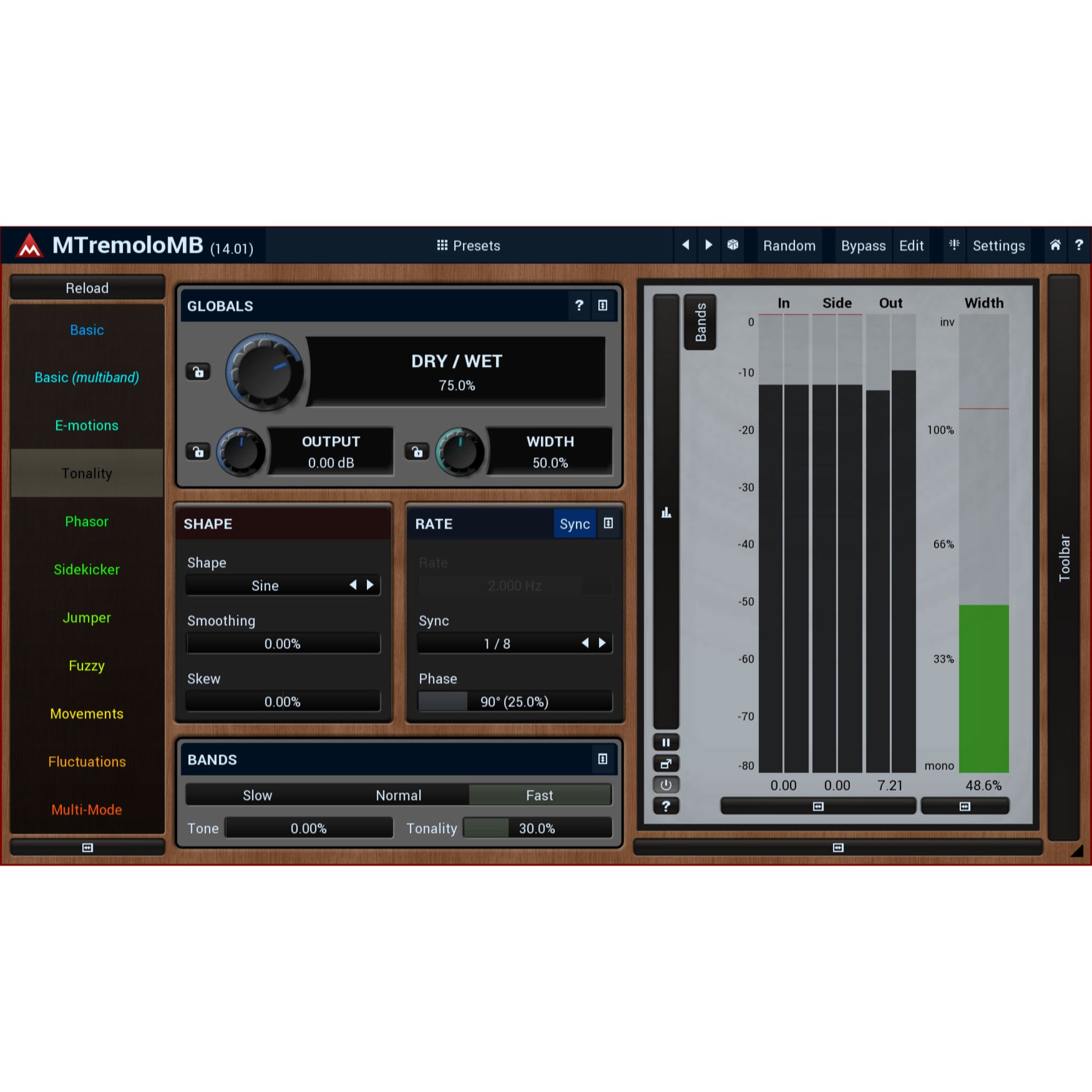Open the home icon in title bar

[x=1055, y=245]
